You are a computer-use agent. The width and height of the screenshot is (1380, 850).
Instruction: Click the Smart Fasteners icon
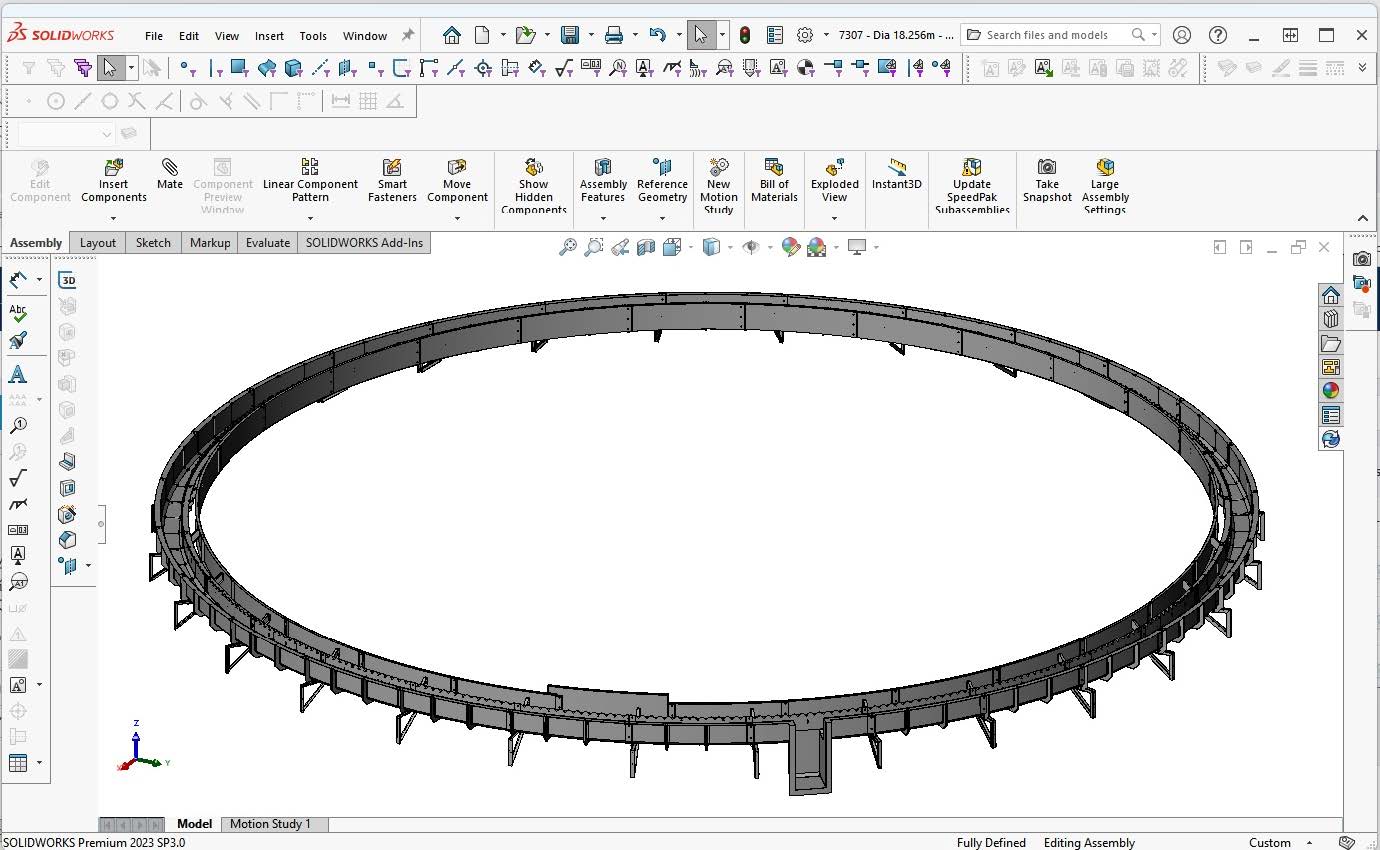(x=392, y=179)
